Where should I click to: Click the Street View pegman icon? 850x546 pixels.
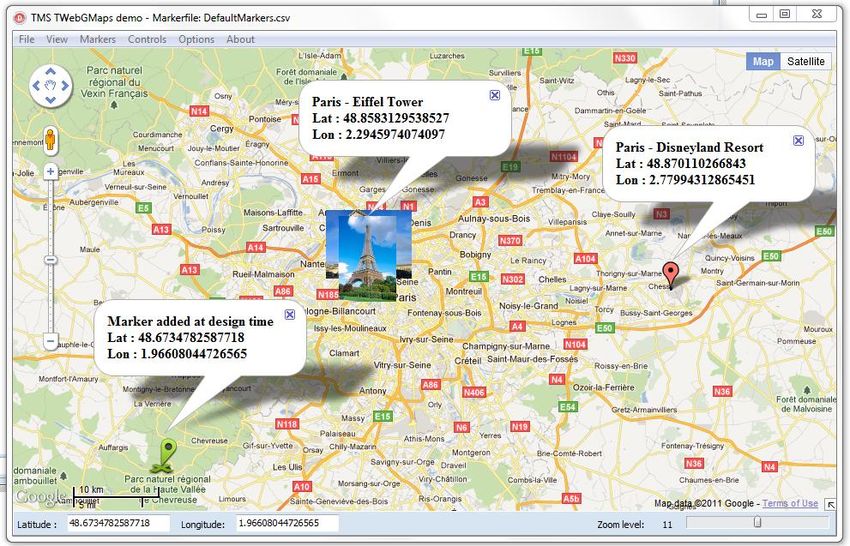click(50, 139)
